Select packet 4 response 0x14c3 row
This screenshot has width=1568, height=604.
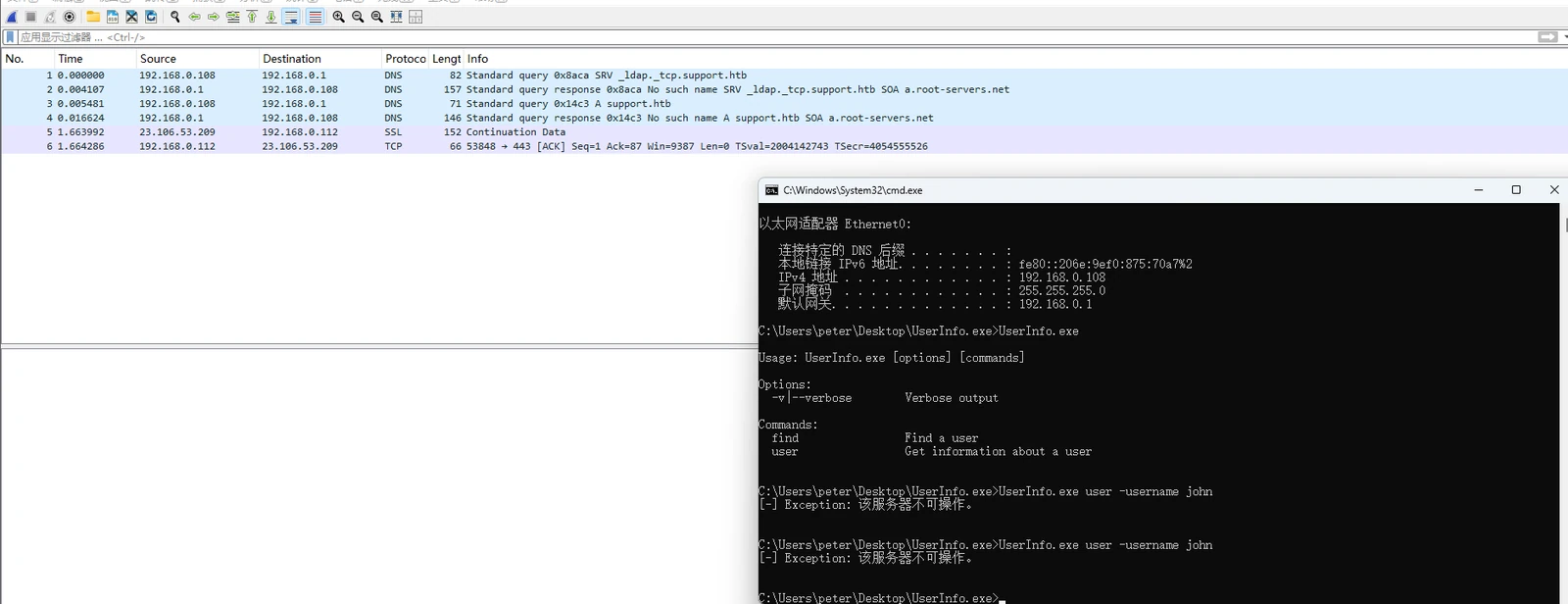[x=784, y=118]
